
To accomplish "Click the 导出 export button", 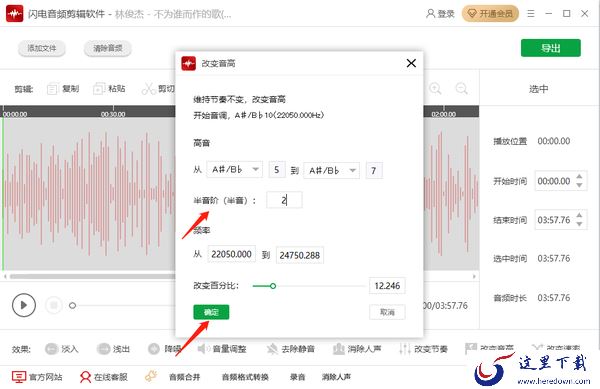I will [551, 48].
